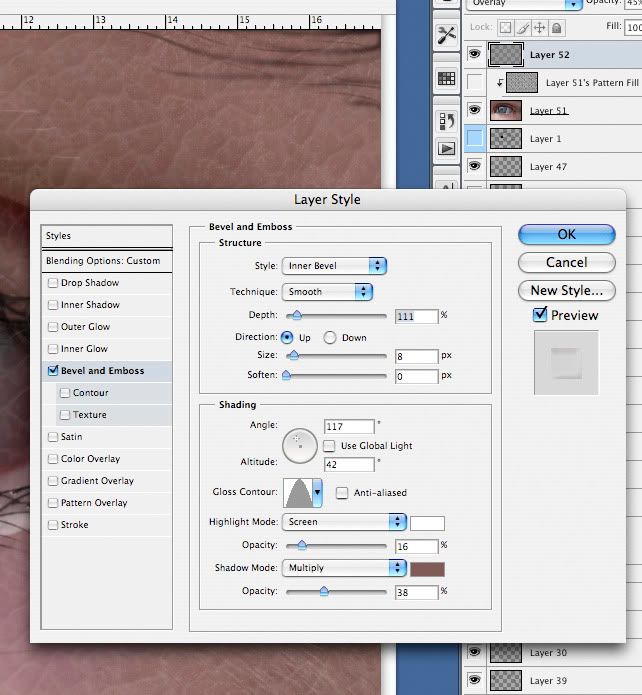Click Angle value field 117
The image size is (642, 695).
[x=349, y=426]
